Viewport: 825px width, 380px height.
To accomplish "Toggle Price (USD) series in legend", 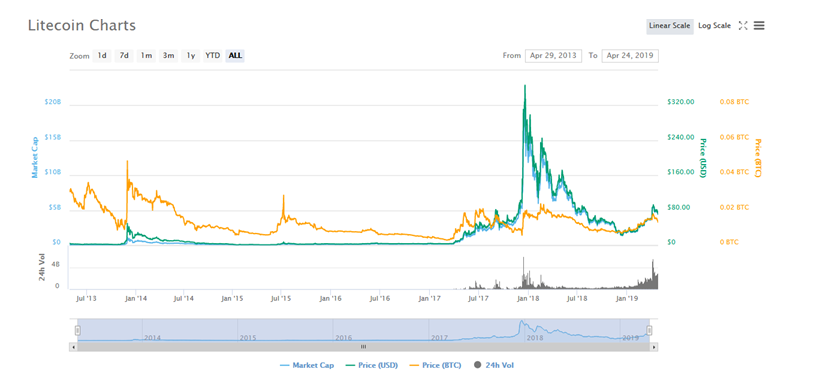I will (x=371, y=365).
